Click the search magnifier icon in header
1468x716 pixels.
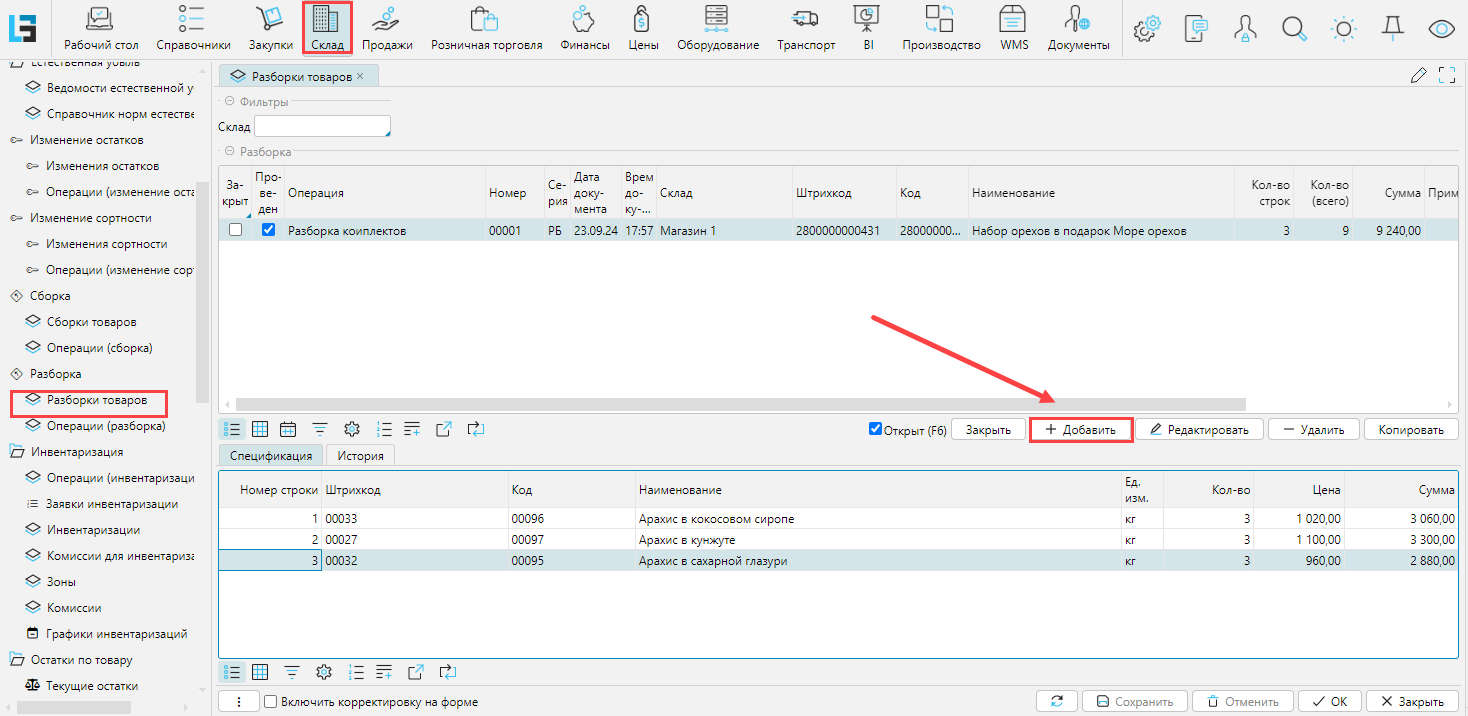[x=1294, y=29]
